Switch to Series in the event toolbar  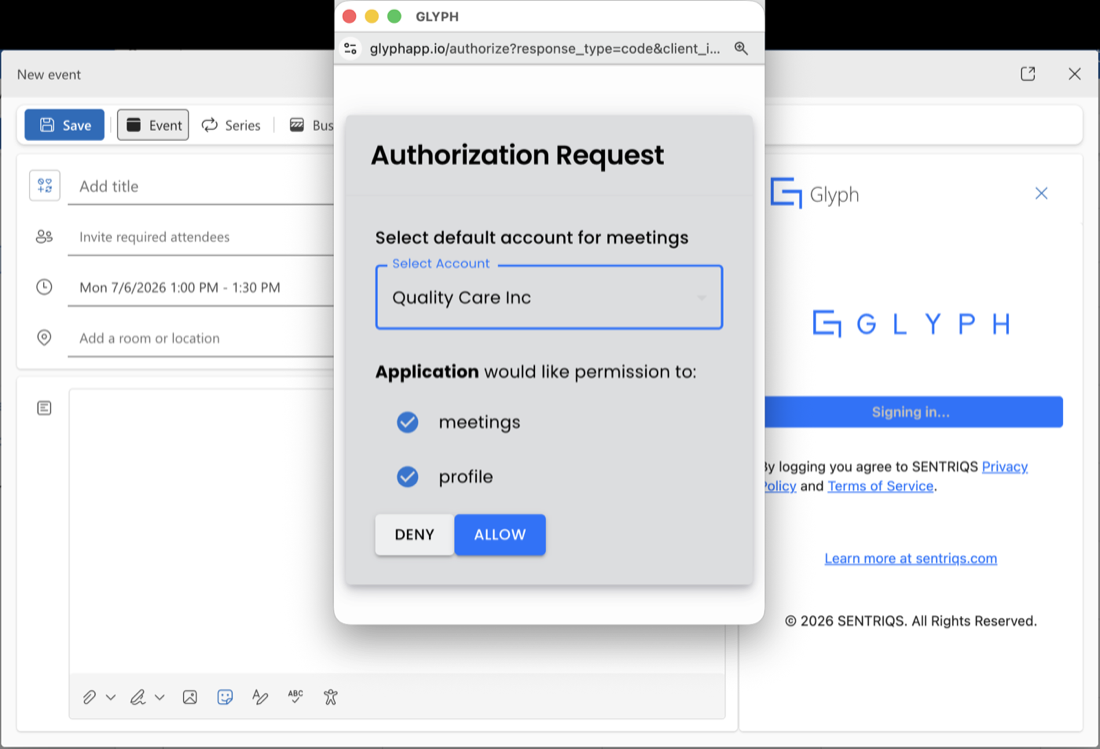[x=231, y=125]
